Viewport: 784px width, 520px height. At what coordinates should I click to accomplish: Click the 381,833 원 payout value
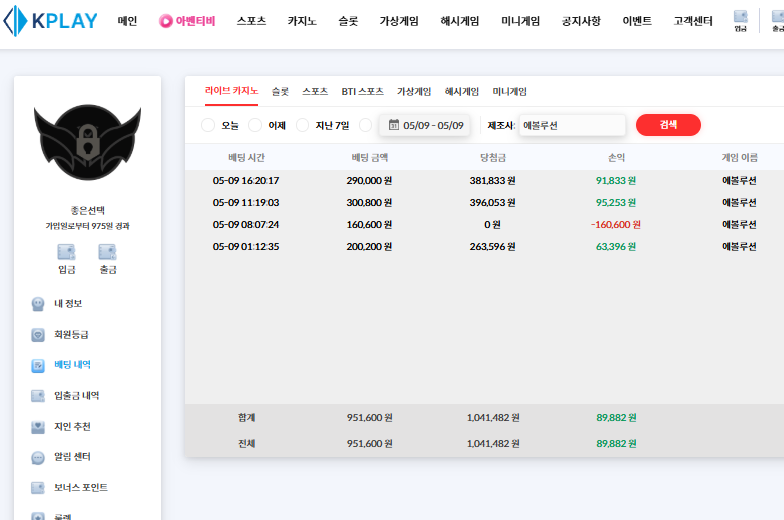pos(492,180)
